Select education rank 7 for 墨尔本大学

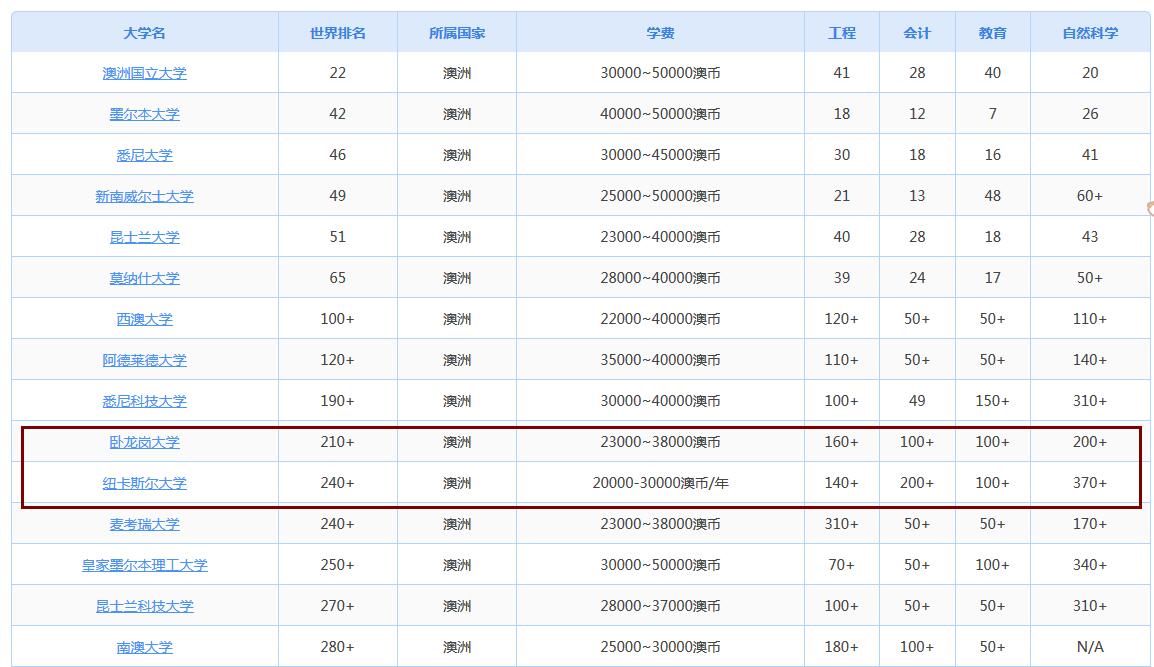click(993, 114)
